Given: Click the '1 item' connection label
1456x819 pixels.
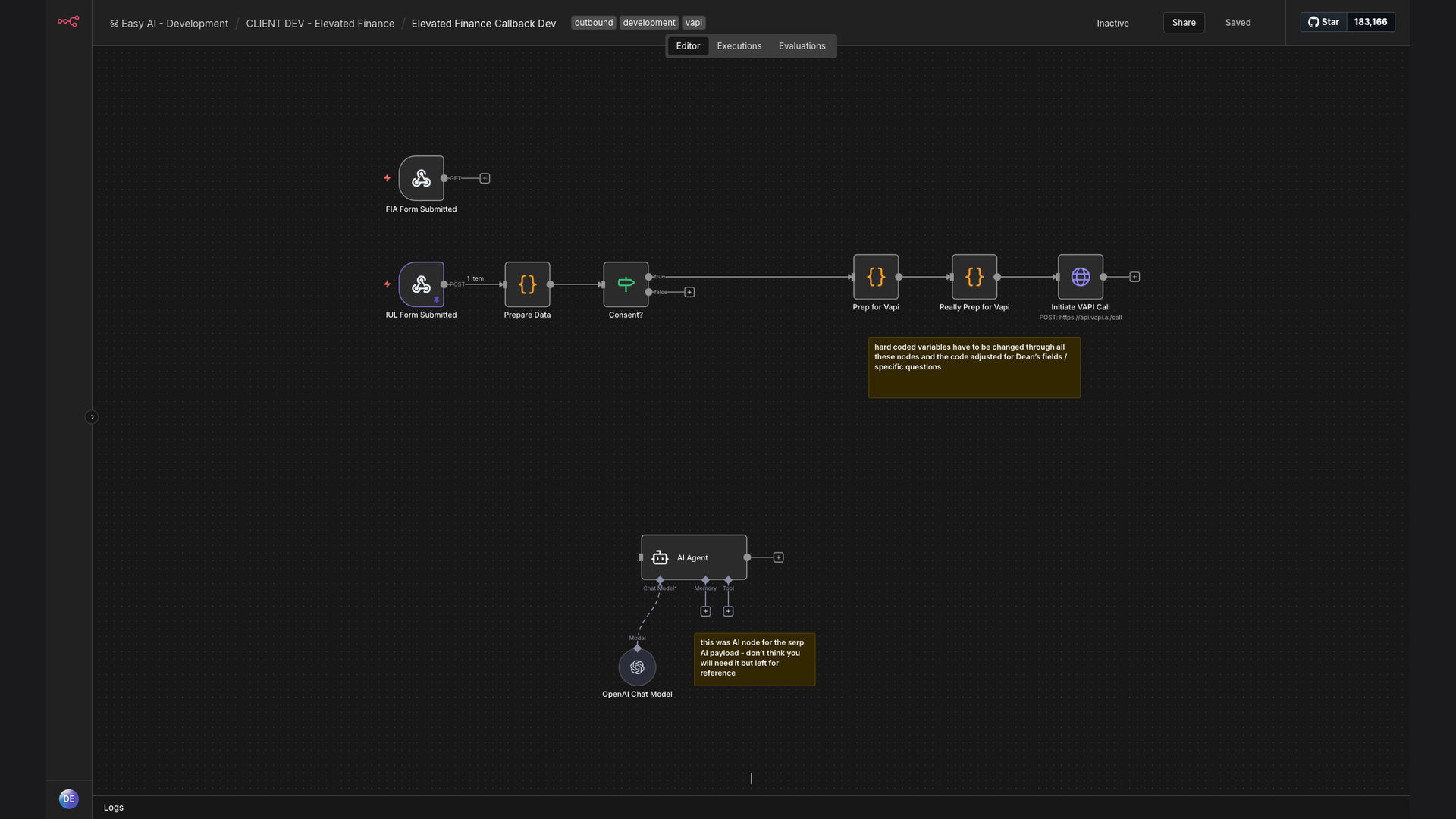Looking at the screenshot, I should tap(475, 278).
